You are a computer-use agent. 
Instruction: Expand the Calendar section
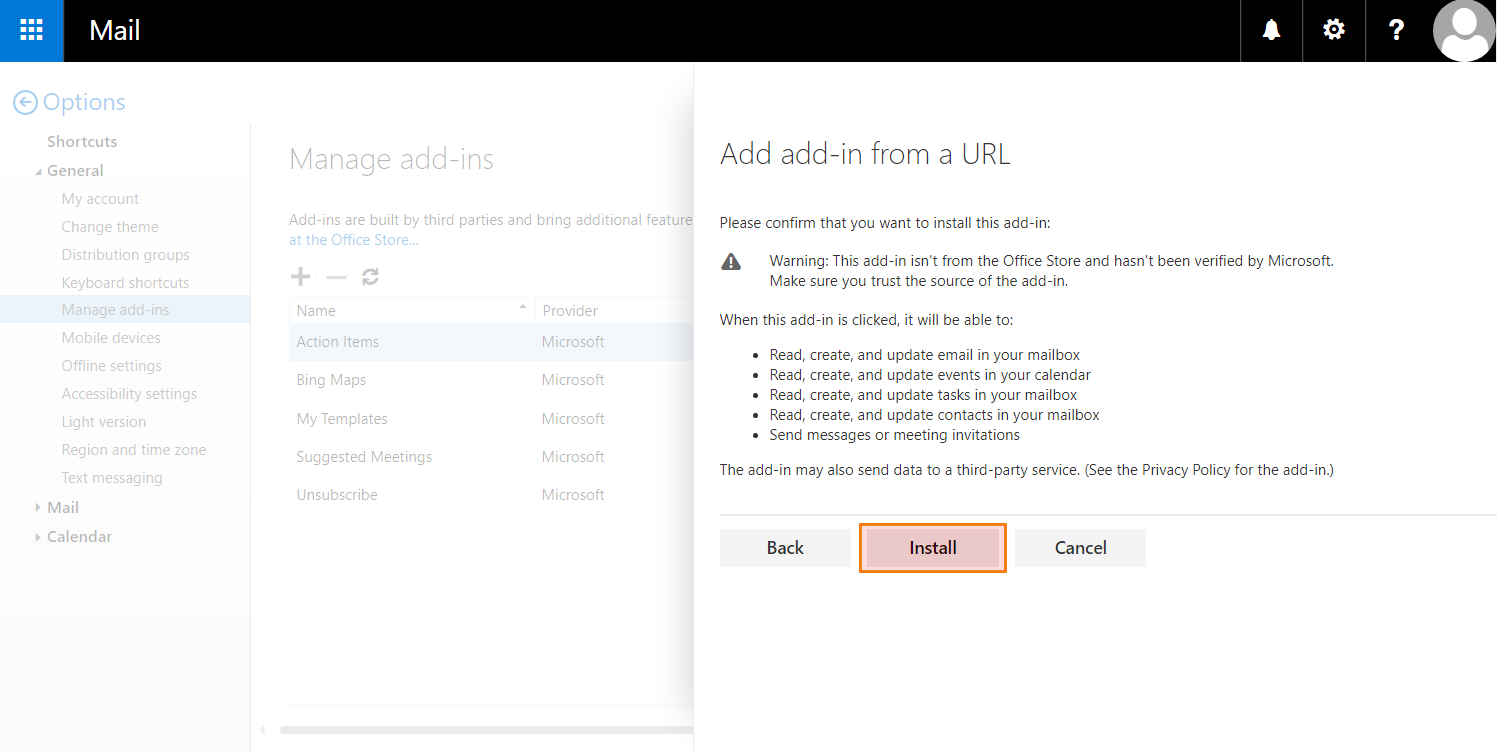click(x=39, y=537)
